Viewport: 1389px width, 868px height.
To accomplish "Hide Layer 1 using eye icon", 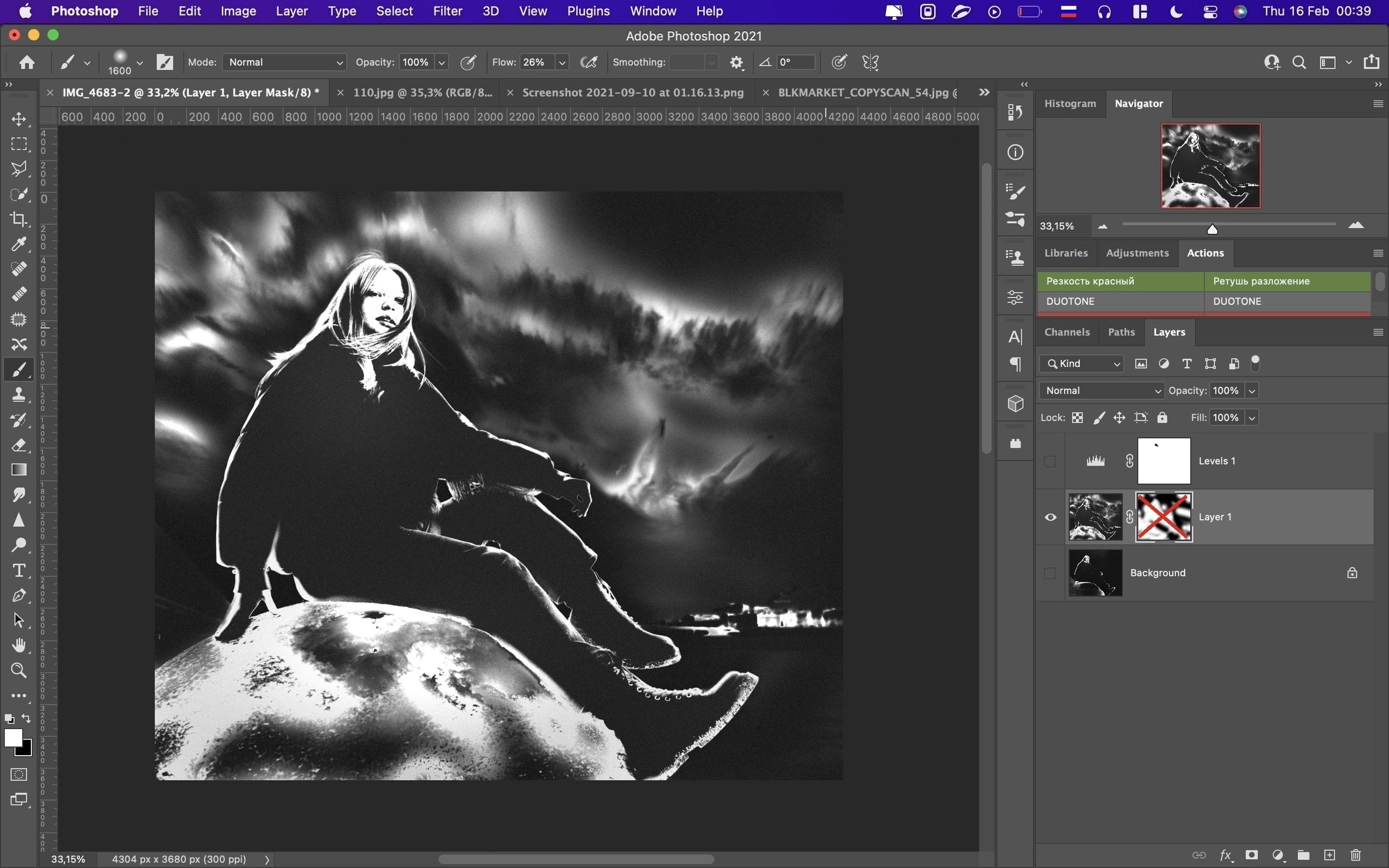I will point(1050,517).
